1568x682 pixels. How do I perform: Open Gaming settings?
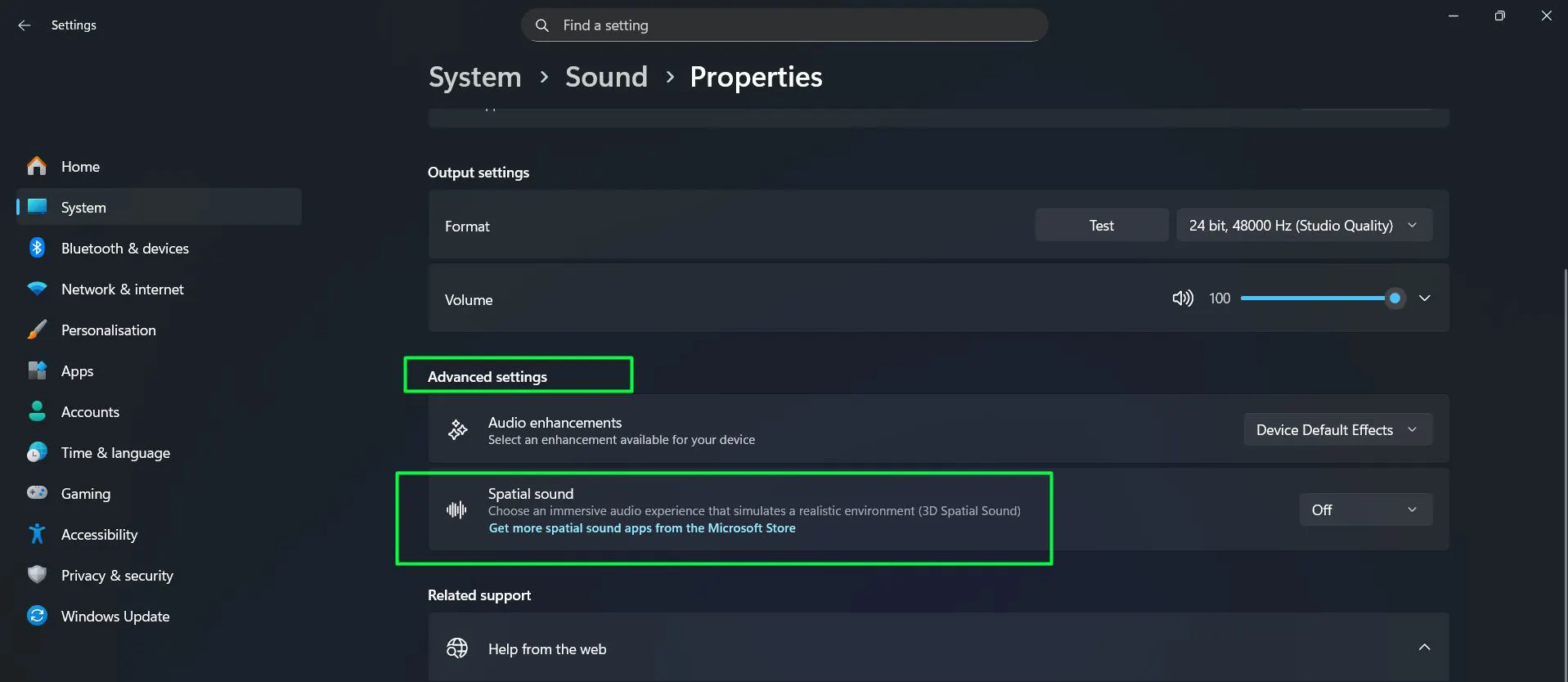159,493
